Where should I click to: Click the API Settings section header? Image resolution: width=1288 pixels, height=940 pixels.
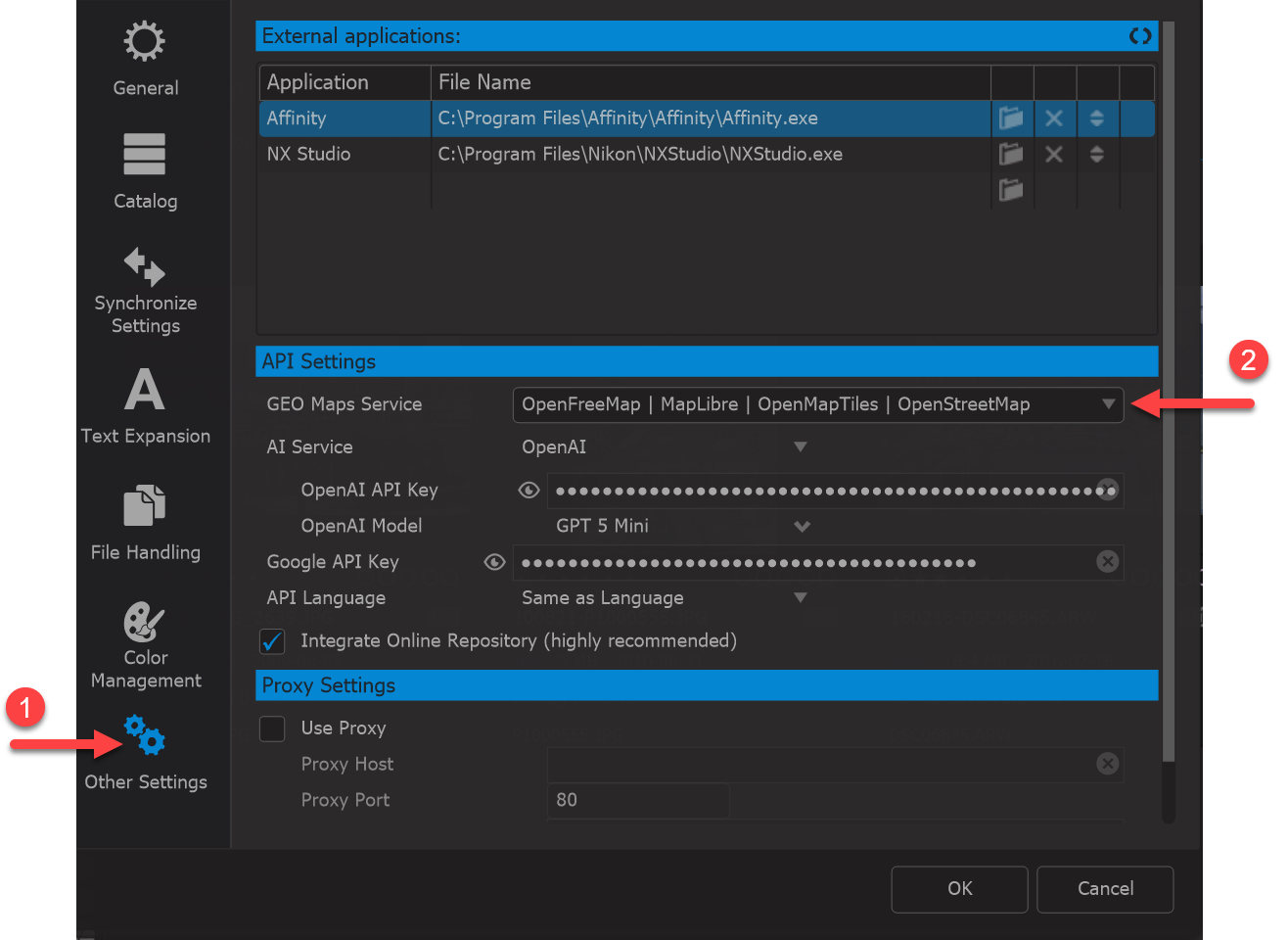707,361
